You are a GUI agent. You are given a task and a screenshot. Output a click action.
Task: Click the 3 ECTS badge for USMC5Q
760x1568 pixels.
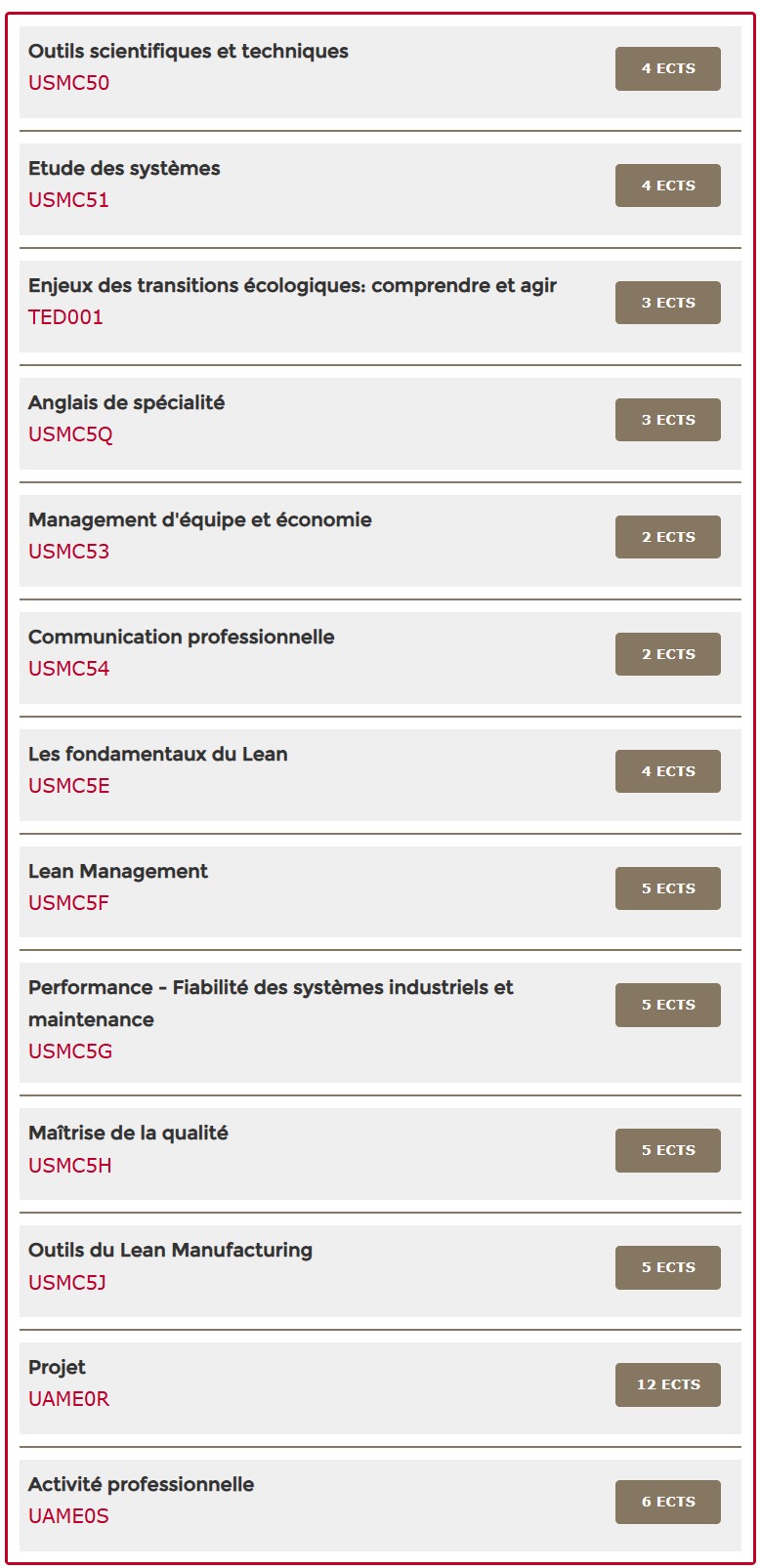[x=667, y=420]
